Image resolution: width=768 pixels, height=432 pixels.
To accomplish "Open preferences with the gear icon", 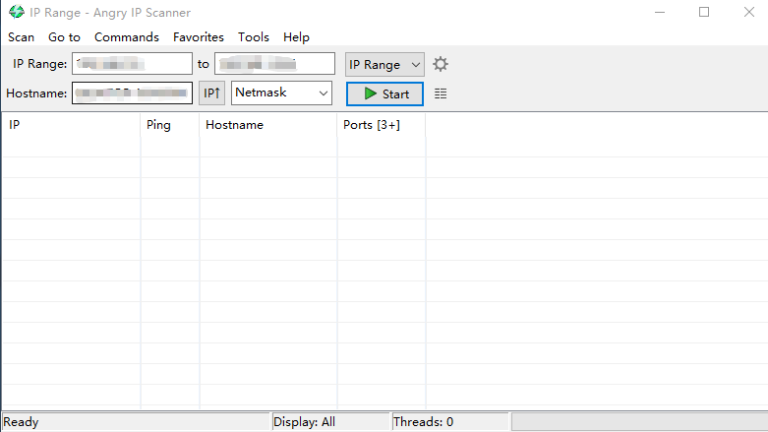I will [x=440, y=64].
